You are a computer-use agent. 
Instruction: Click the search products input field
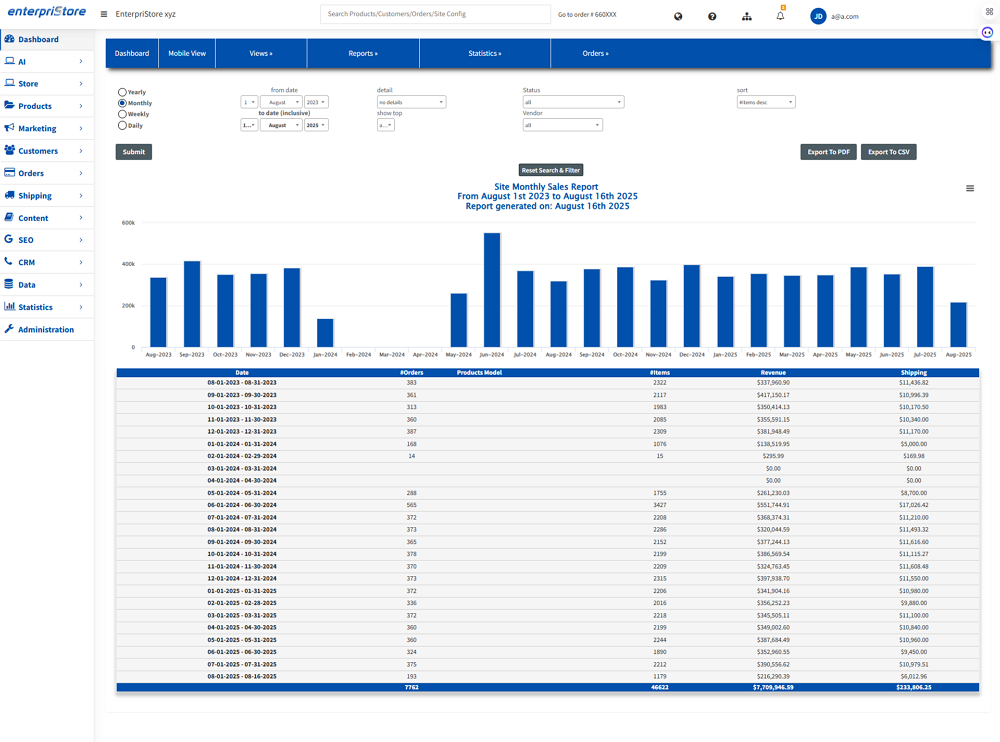pyautogui.click(x=435, y=14)
